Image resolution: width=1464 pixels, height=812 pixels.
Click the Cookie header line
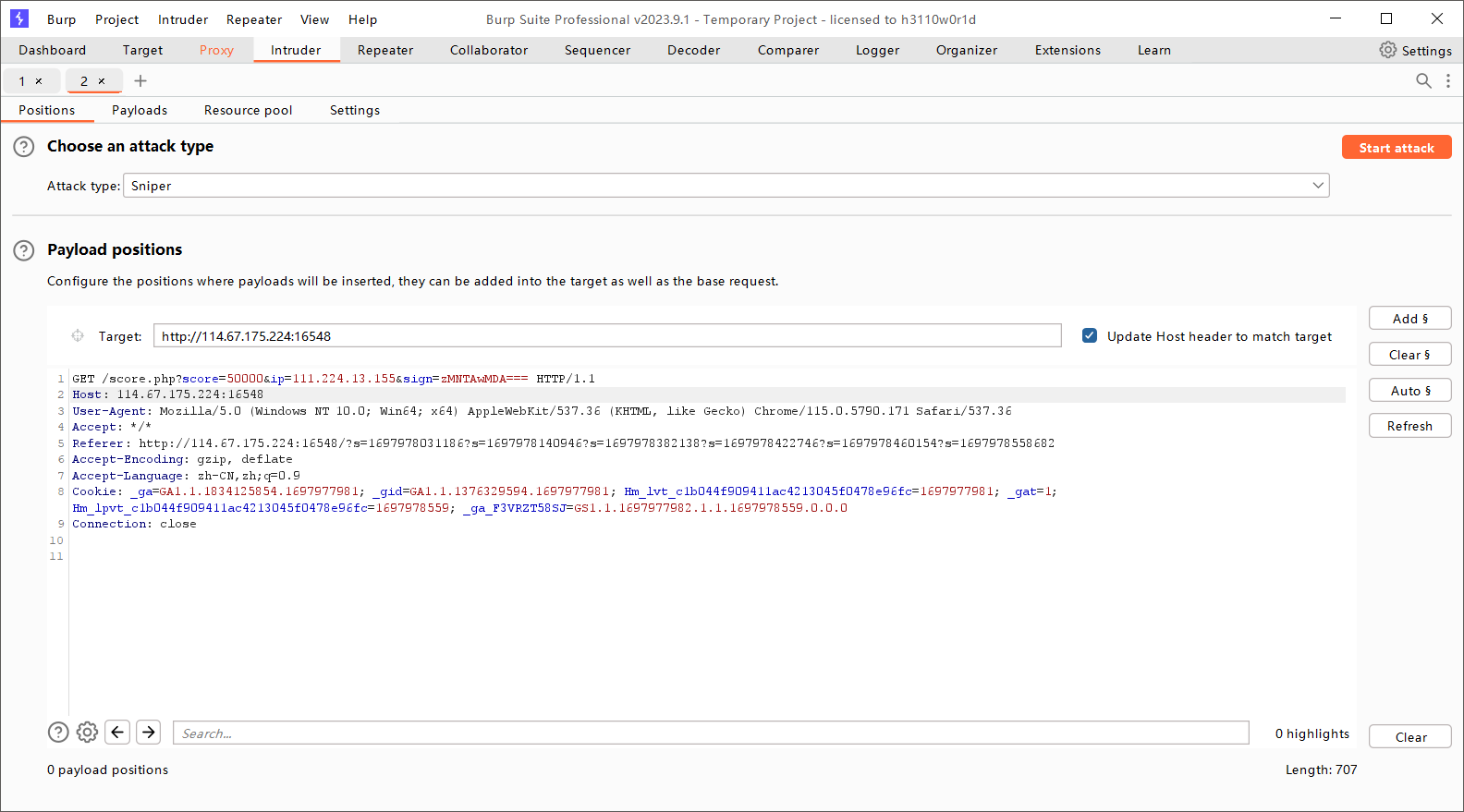pos(565,500)
